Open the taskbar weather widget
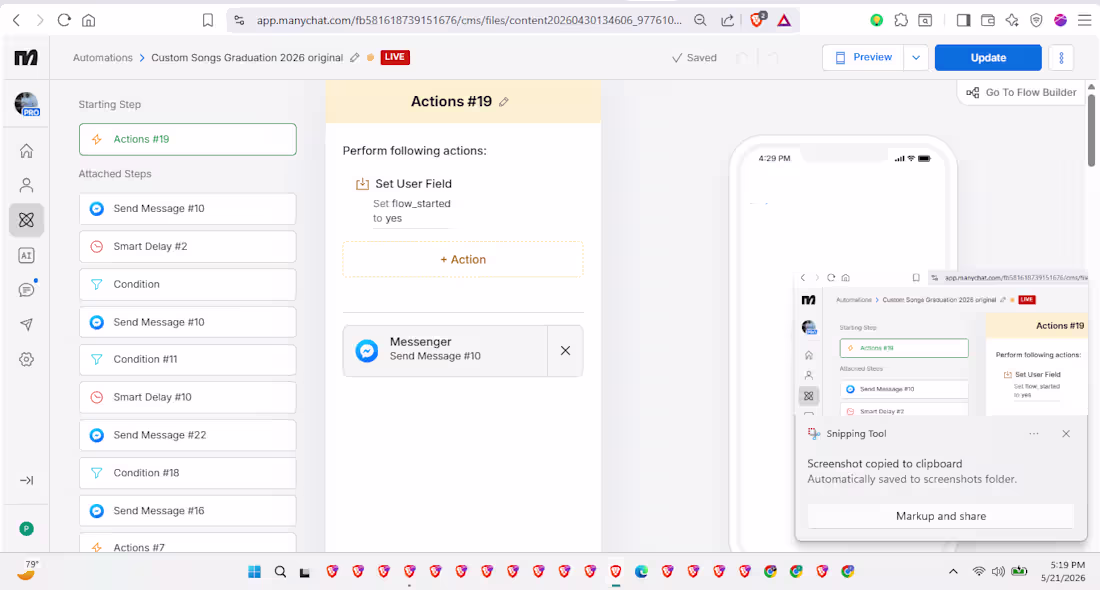 [x=27, y=570]
